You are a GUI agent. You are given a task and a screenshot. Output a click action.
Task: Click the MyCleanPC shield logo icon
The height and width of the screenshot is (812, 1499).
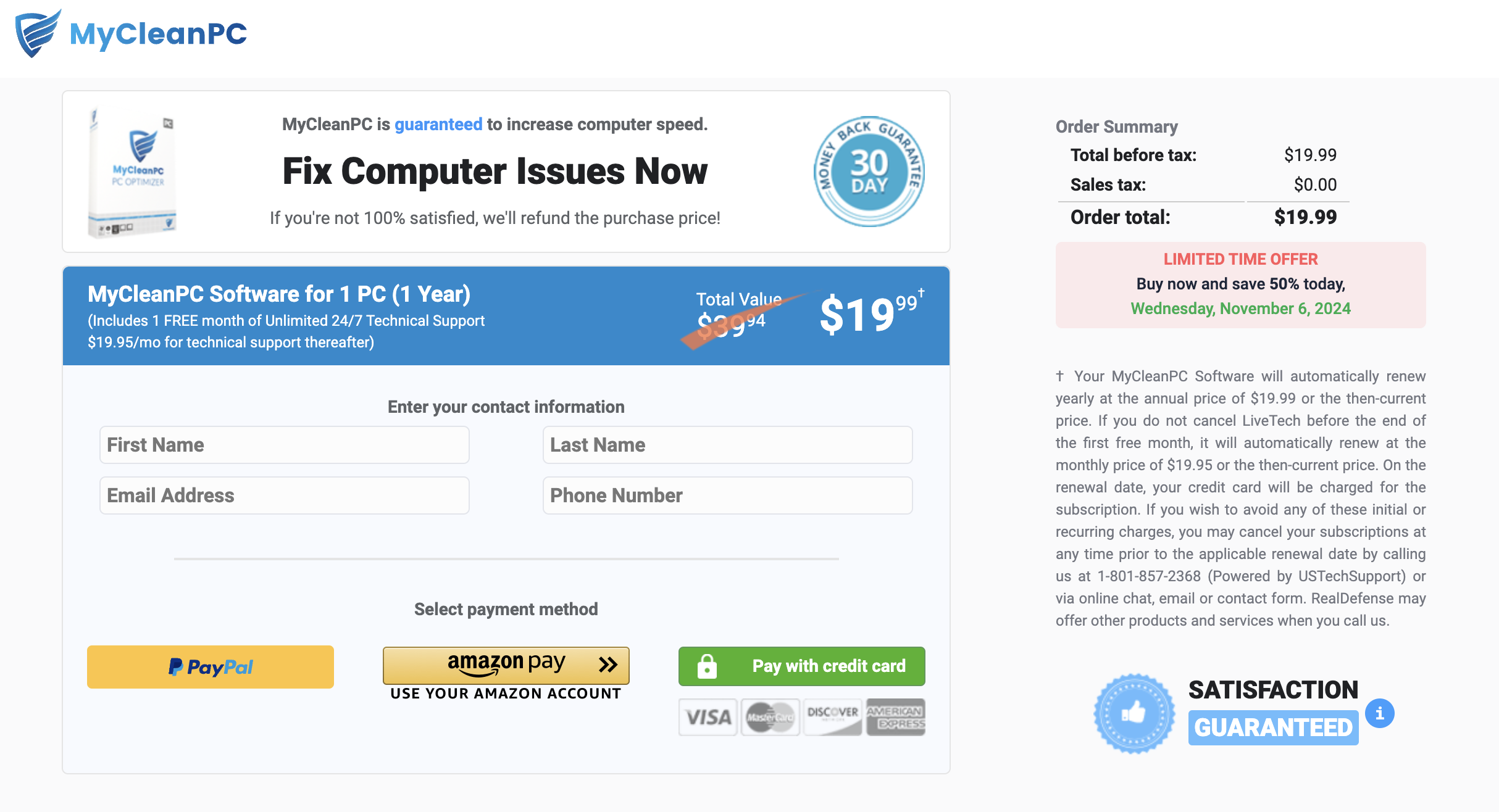[x=37, y=33]
